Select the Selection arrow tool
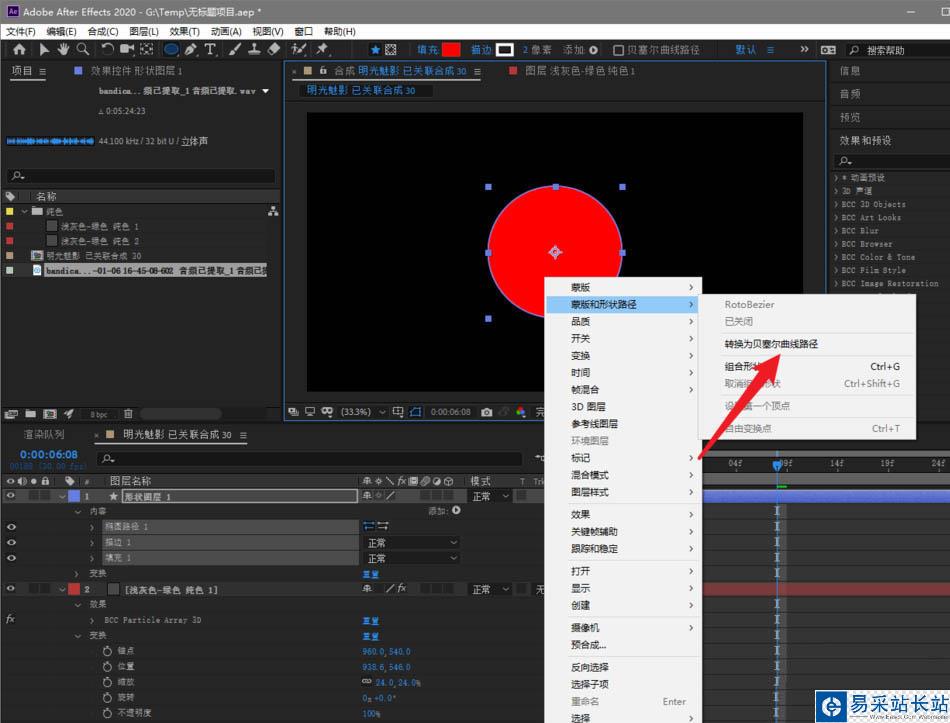The width and height of the screenshot is (950, 723). click(44, 50)
